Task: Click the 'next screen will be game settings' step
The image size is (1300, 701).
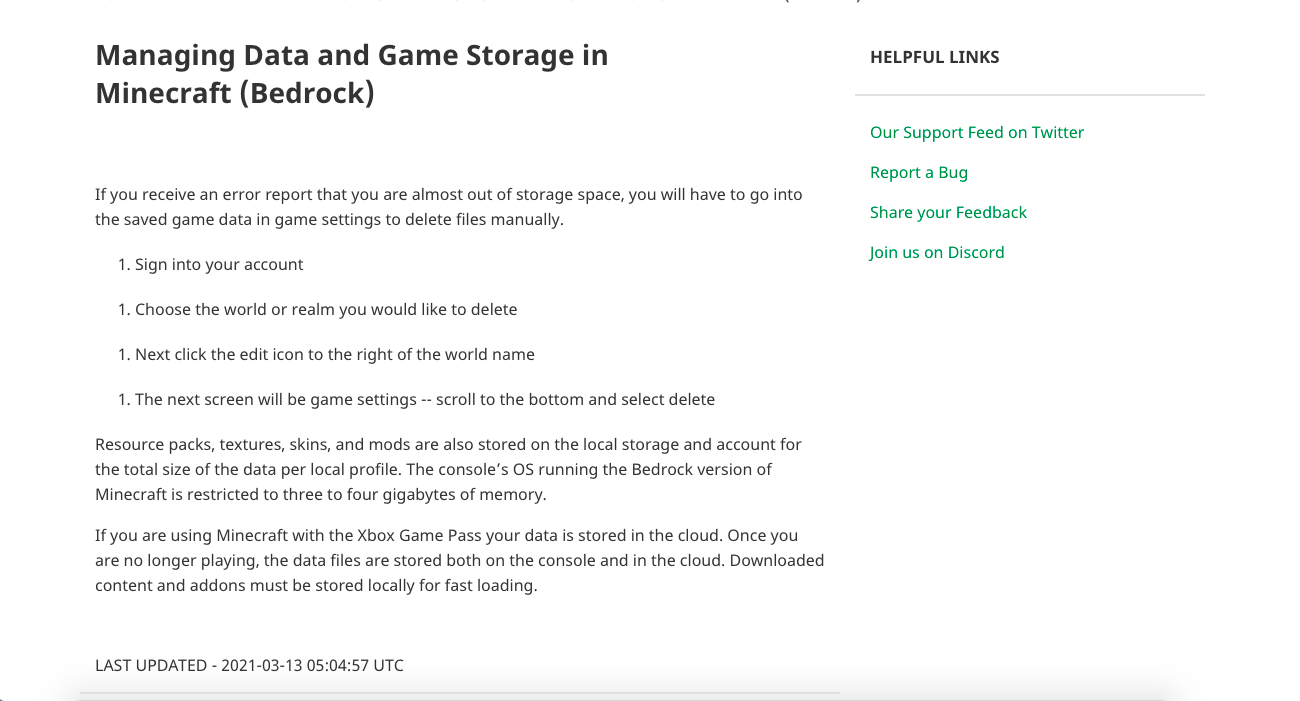Action: (424, 399)
